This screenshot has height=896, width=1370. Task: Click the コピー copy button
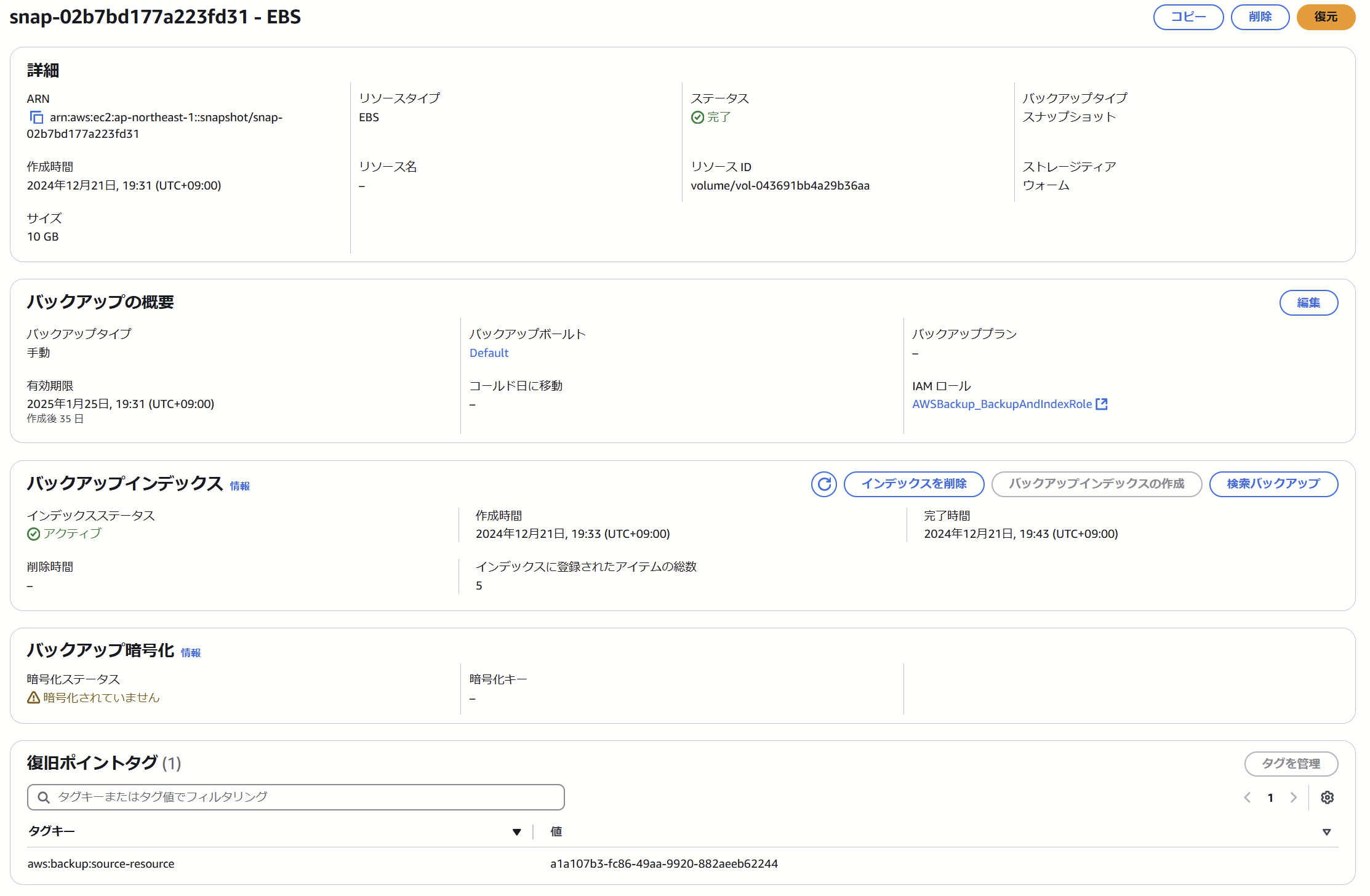[1188, 17]
